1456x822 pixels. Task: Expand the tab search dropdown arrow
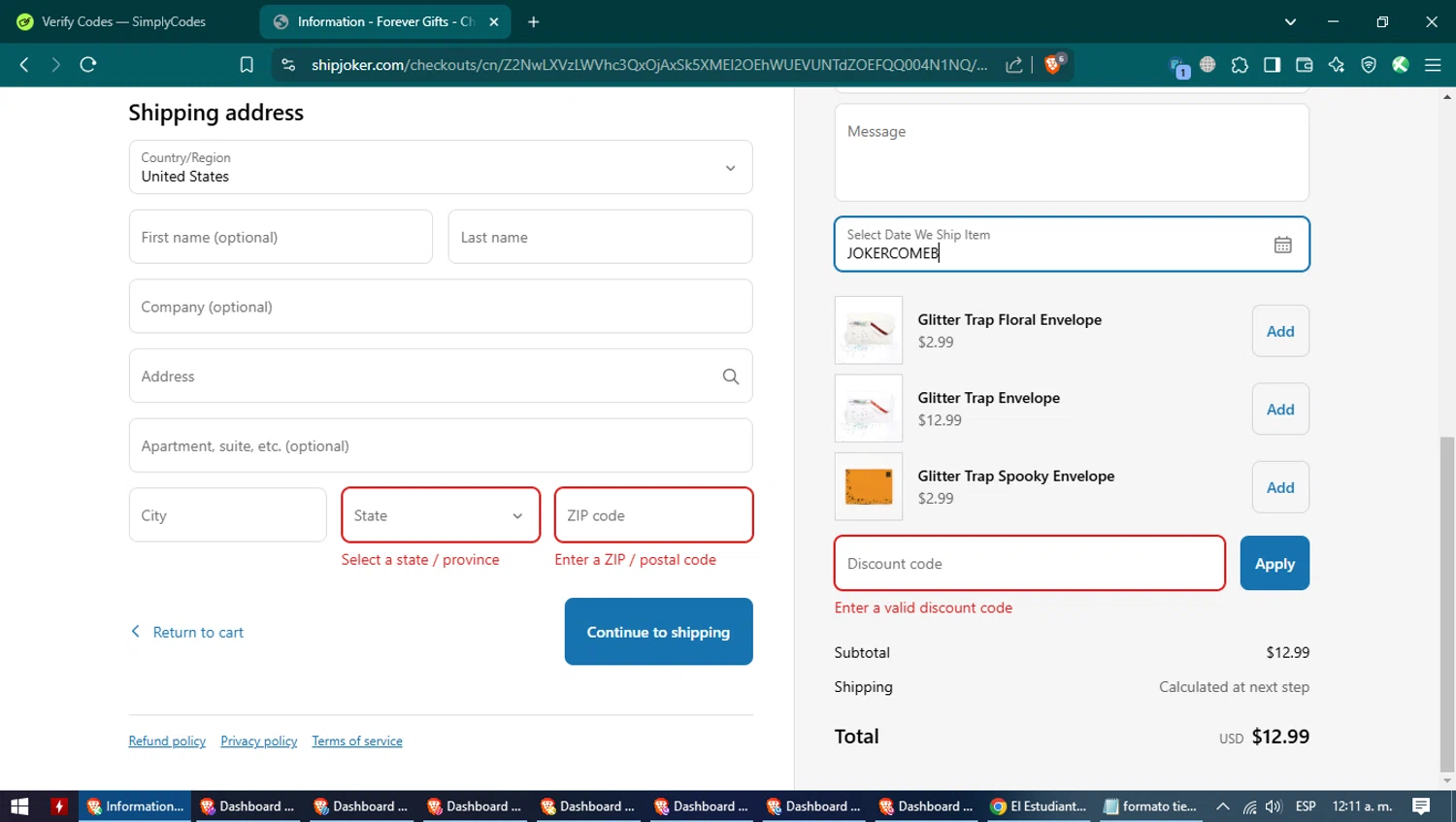(1290, 21)
